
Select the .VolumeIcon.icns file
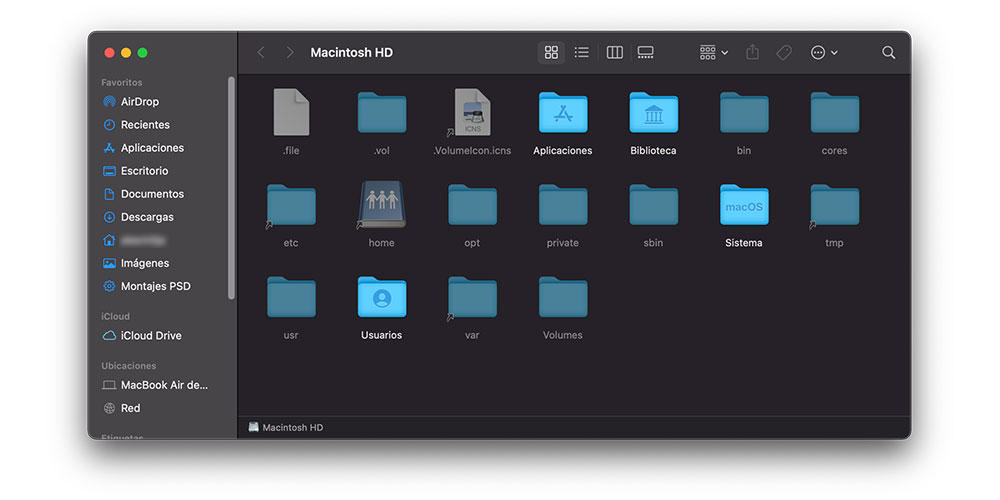point(472,114)
